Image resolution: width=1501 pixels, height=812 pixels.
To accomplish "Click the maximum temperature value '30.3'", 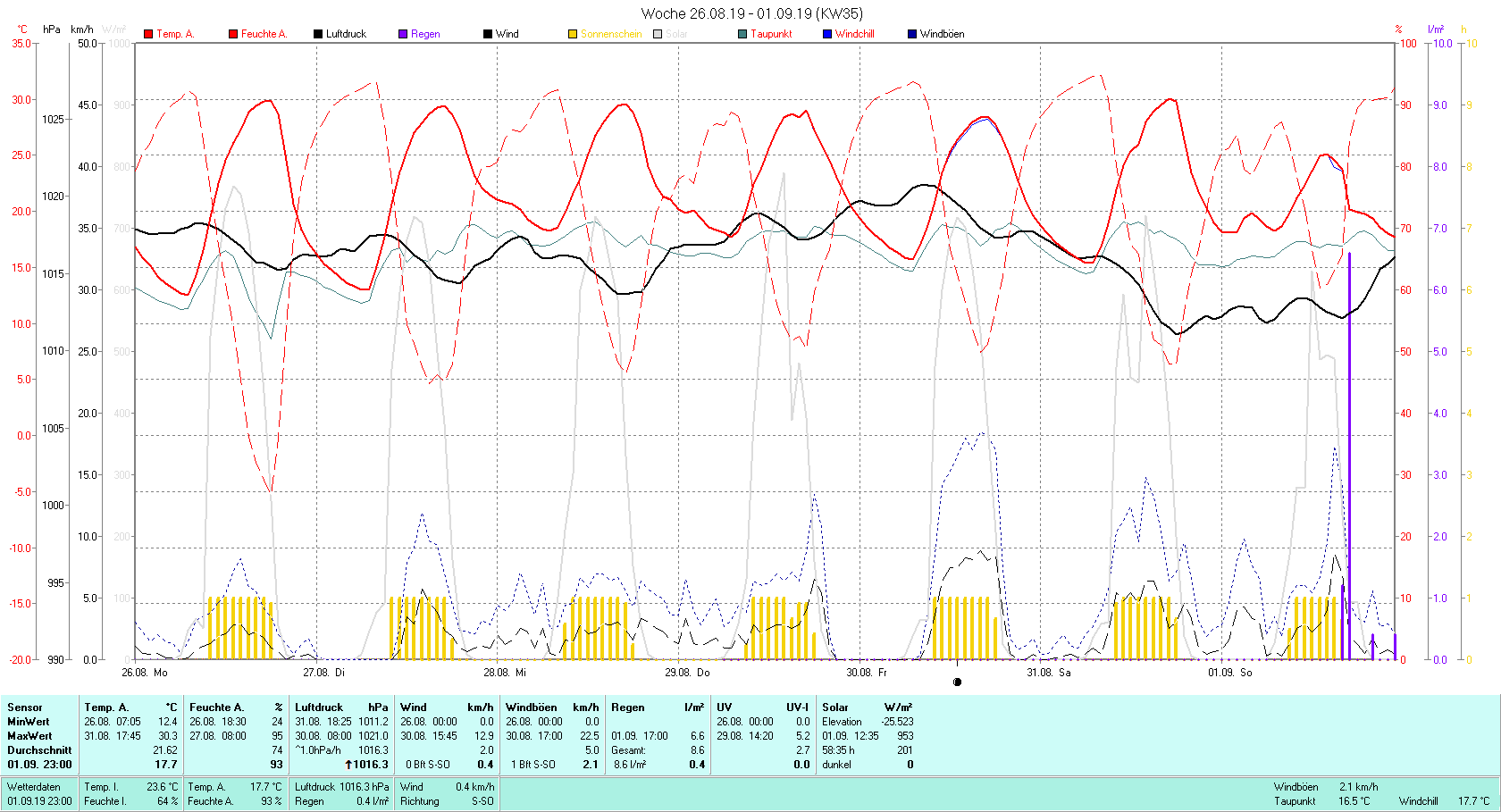I will tap(168, 736).
